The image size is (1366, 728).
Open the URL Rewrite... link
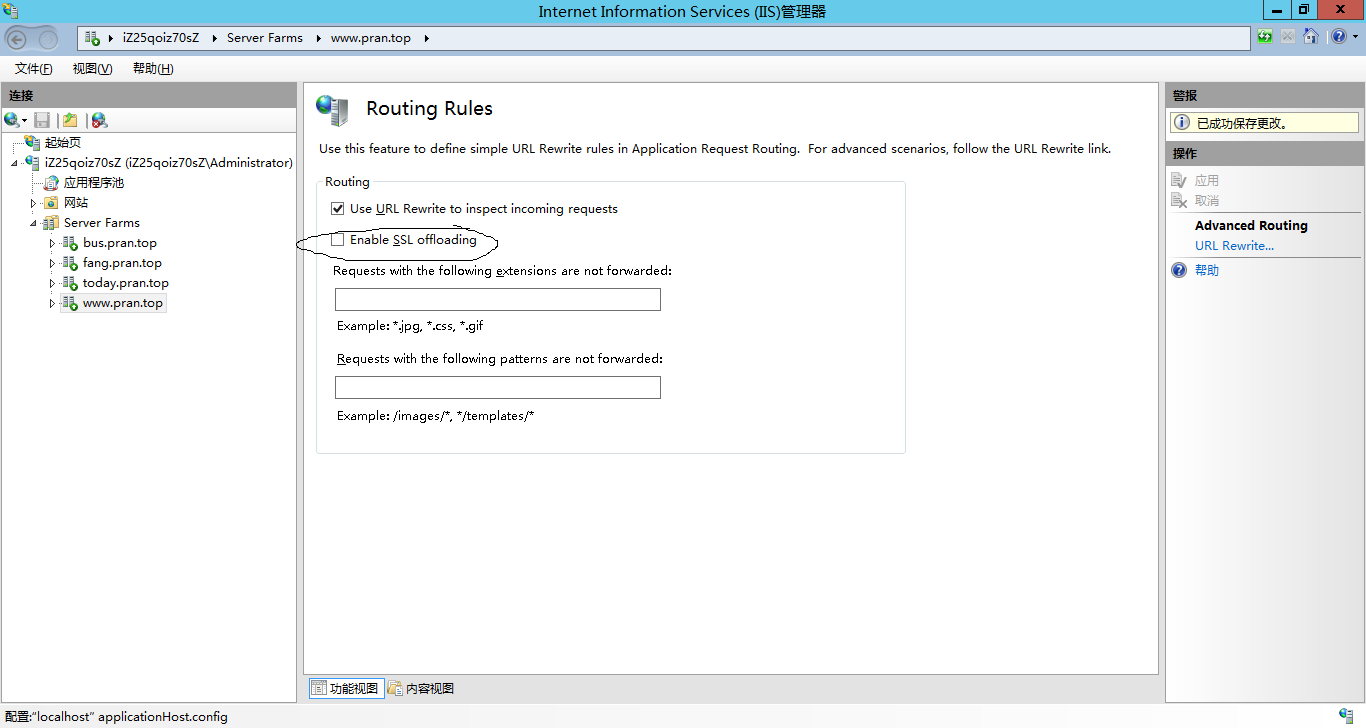(x=1234, y=246)
